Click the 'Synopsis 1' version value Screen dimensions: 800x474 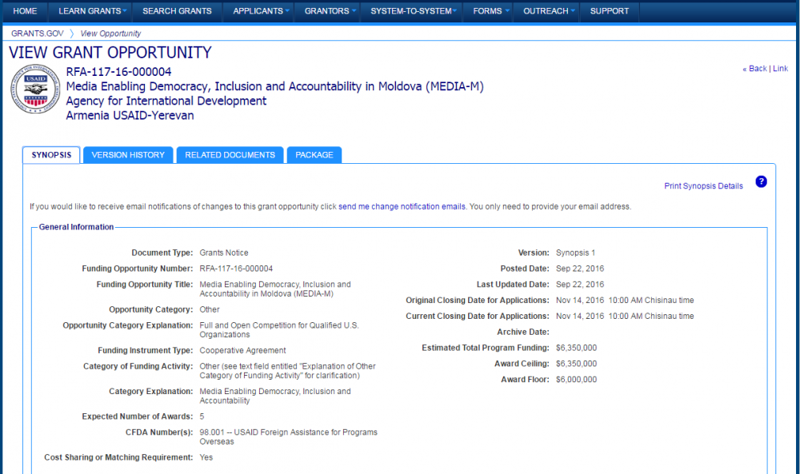tap(576, 253)
